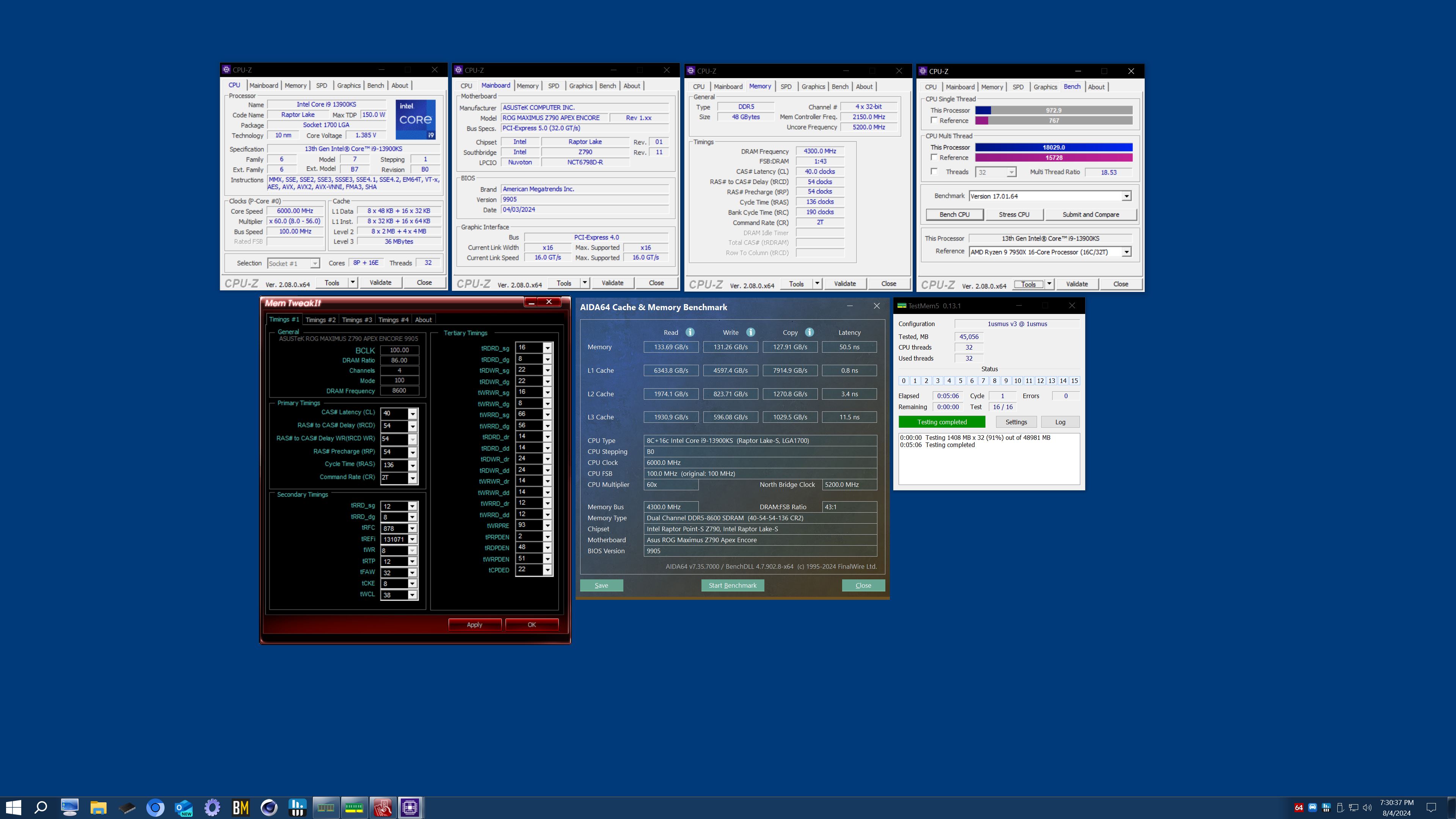Click BCLK value field 100.00

coord(399,350)
